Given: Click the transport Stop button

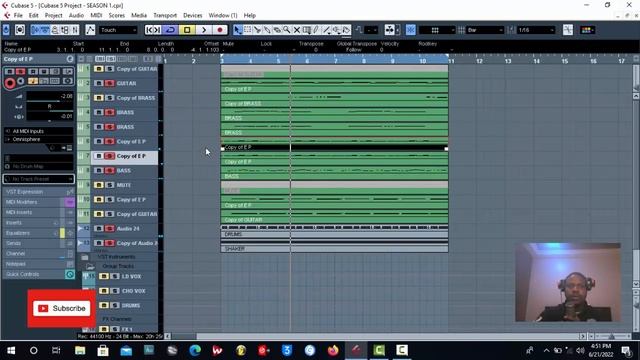Looking at the screenshot, I should coord(187,30).
